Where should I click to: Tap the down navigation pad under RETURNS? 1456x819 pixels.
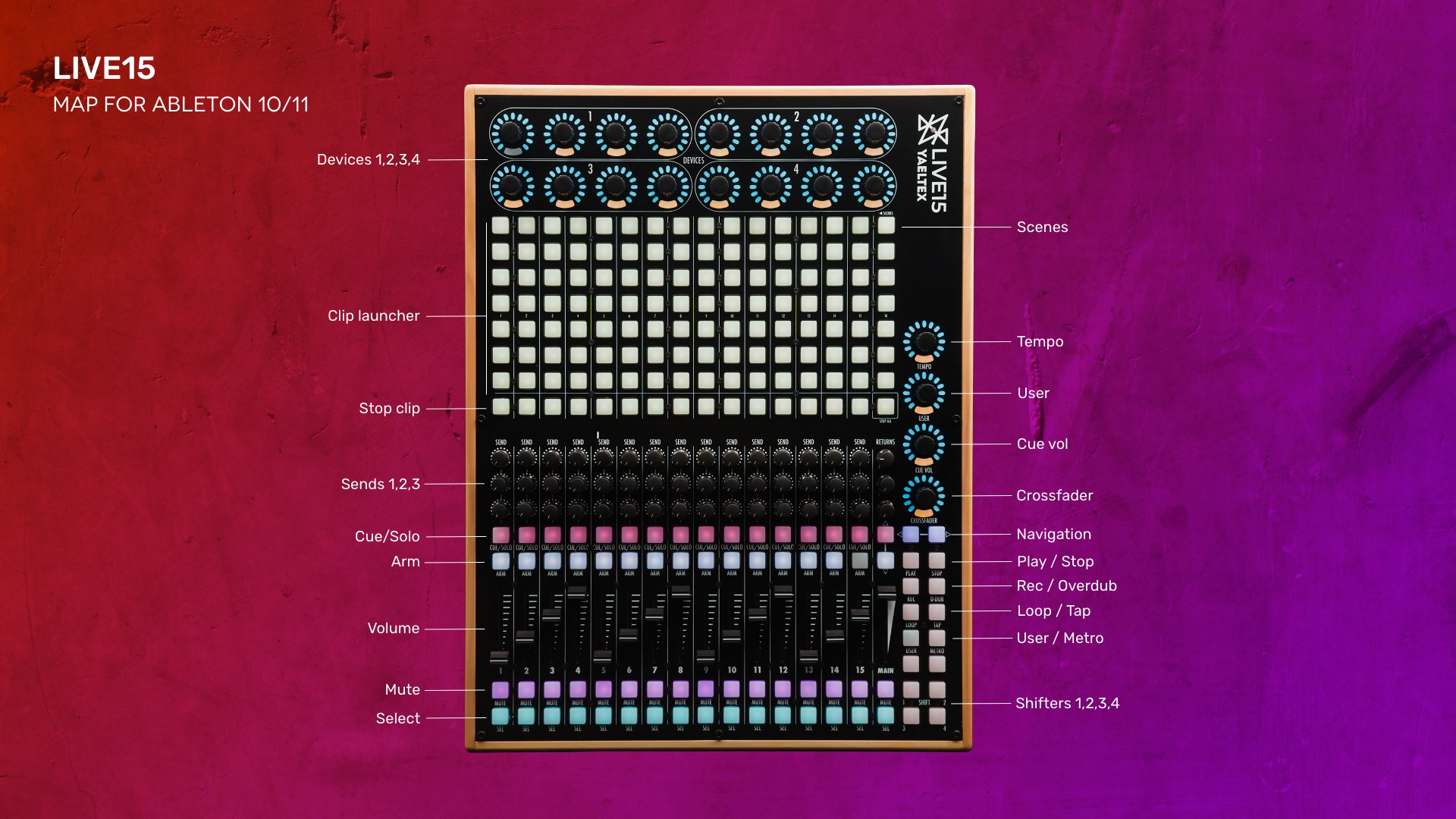886,560
